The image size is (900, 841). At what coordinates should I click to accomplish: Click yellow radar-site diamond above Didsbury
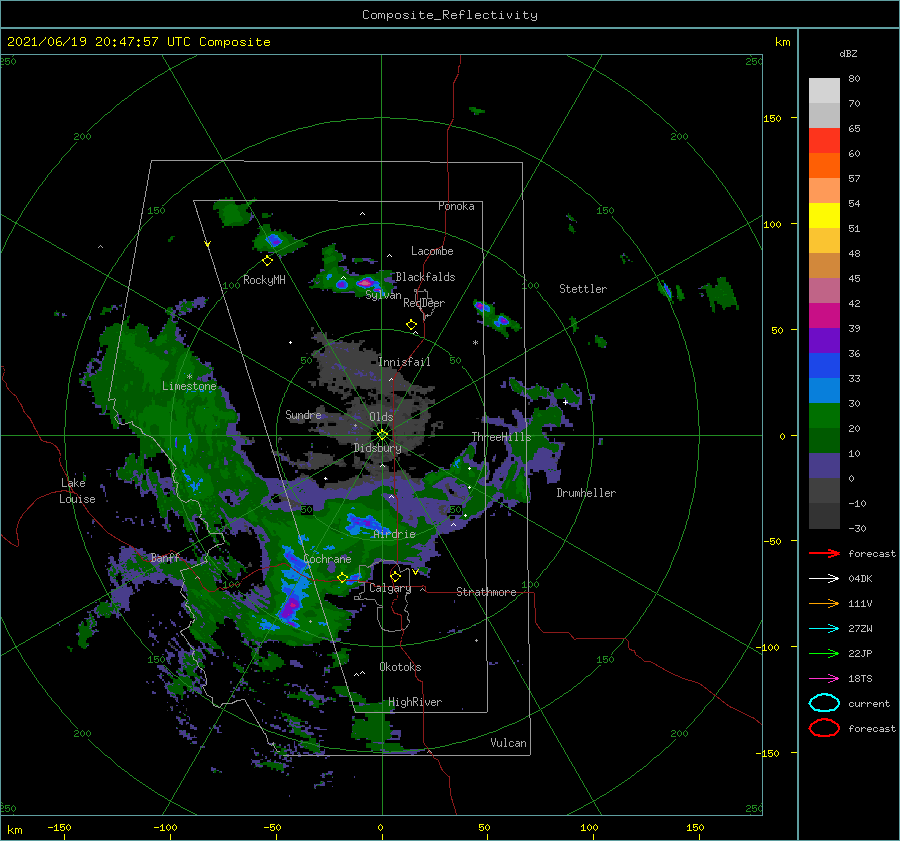(x=382, y=435)
